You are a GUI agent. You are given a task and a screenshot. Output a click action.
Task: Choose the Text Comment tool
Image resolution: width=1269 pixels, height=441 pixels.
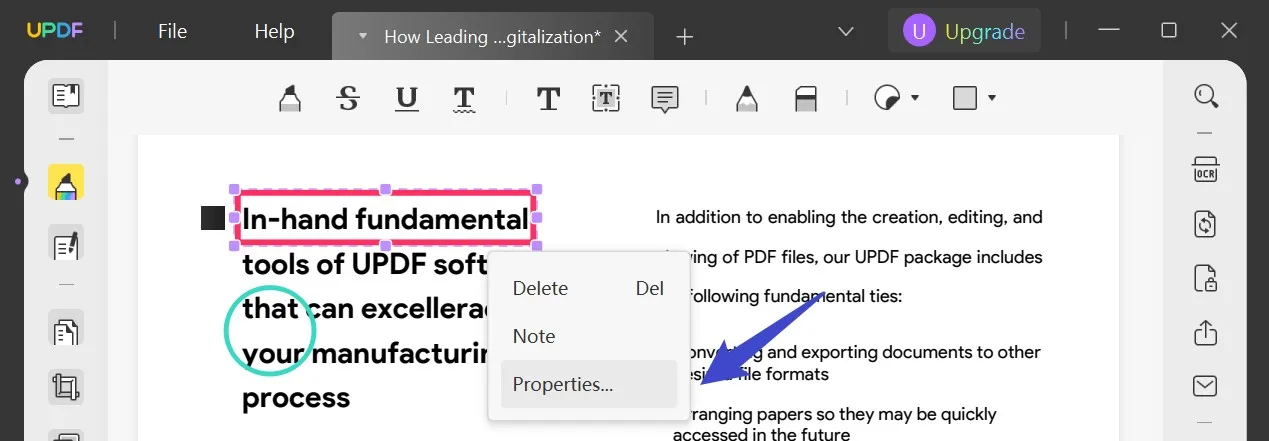548,98
